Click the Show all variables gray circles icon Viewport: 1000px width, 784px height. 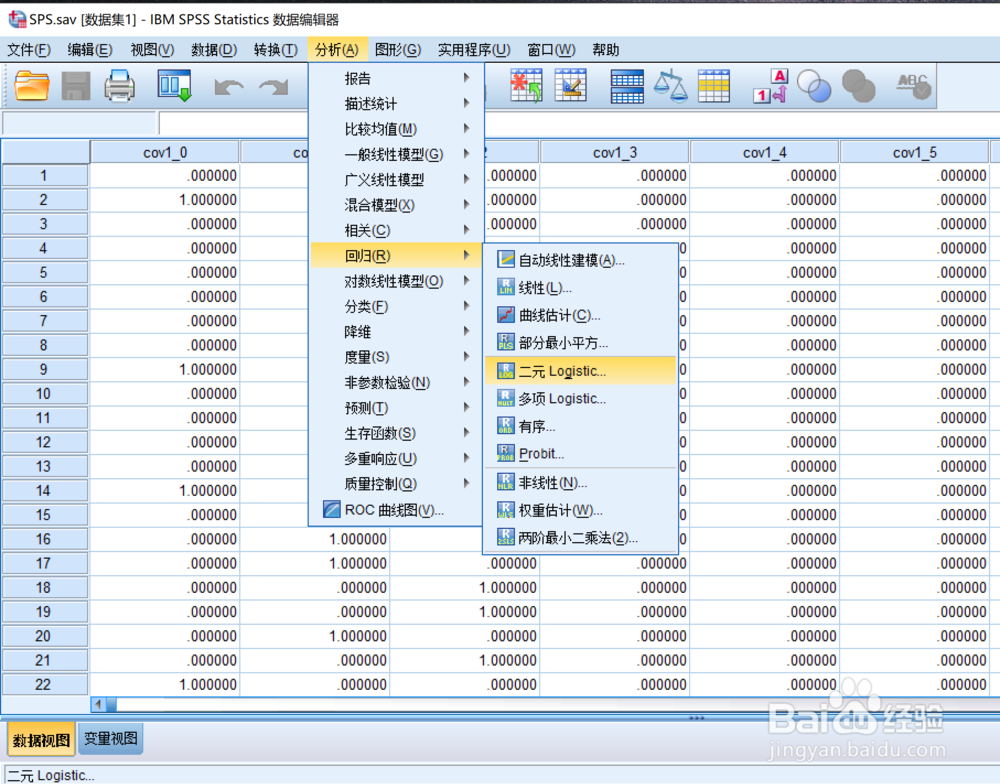click(858, 86)
